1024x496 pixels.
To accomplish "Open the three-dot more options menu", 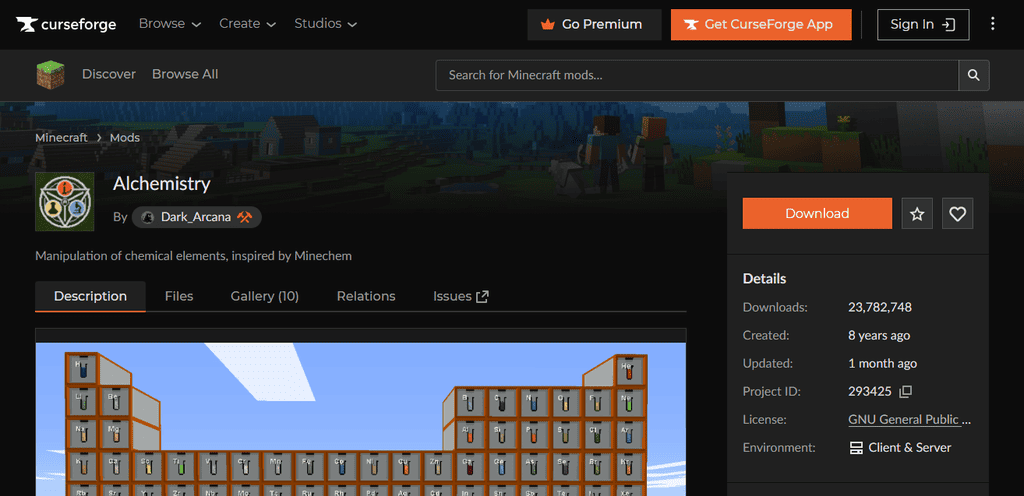I will [x=993, y=24].
